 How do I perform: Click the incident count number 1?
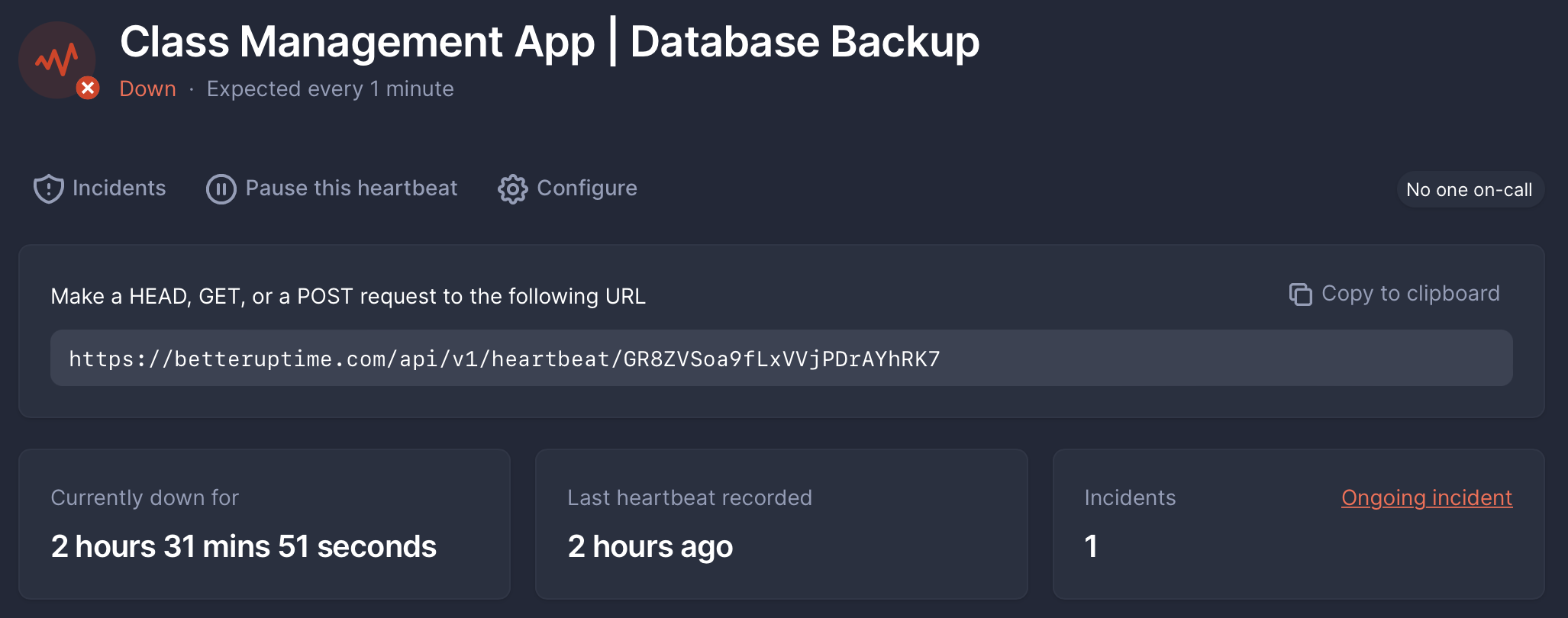pyautogui.click(x=1091, y=546)
